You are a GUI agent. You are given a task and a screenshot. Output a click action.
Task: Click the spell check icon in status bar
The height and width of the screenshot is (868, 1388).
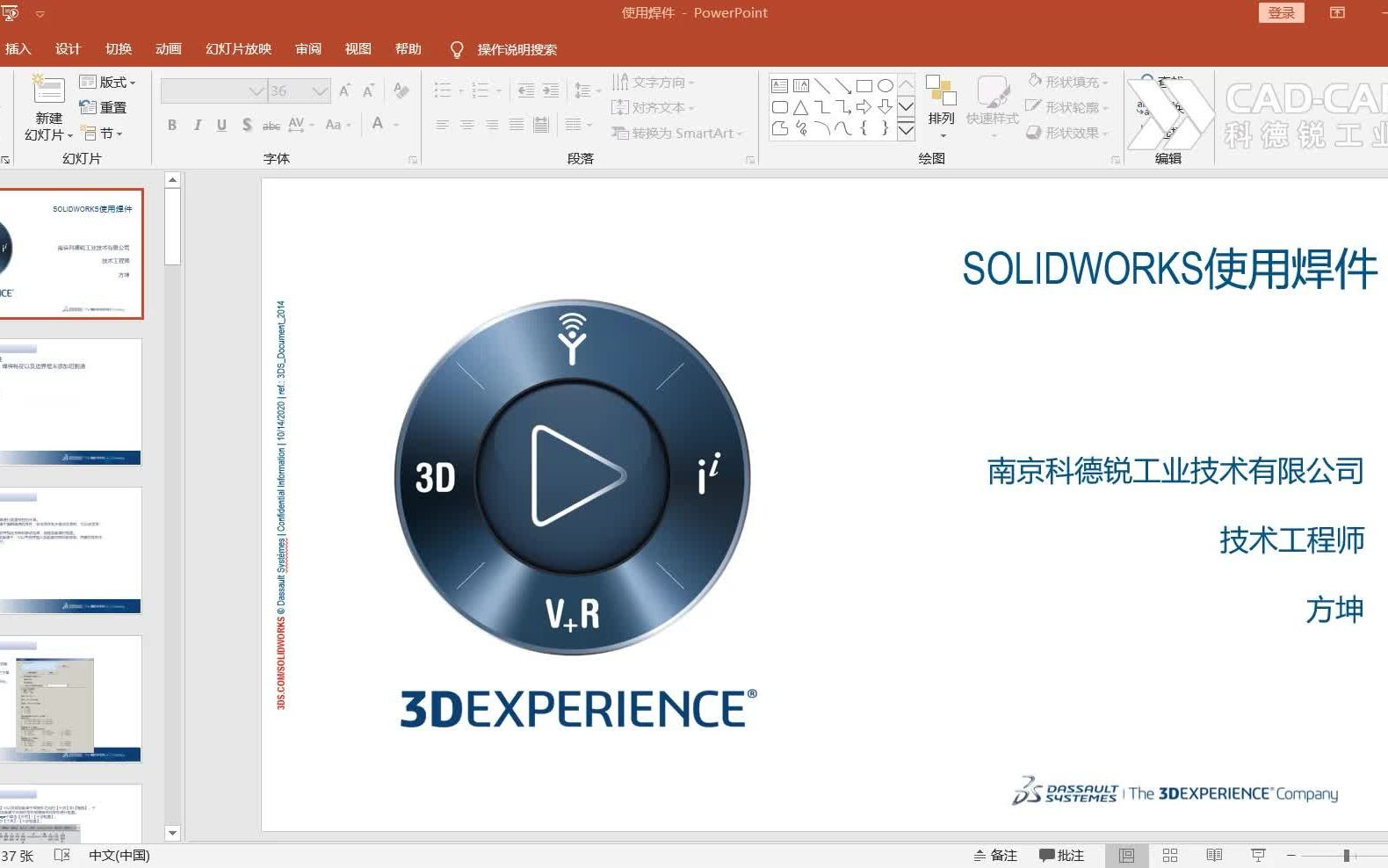(61, 855)
